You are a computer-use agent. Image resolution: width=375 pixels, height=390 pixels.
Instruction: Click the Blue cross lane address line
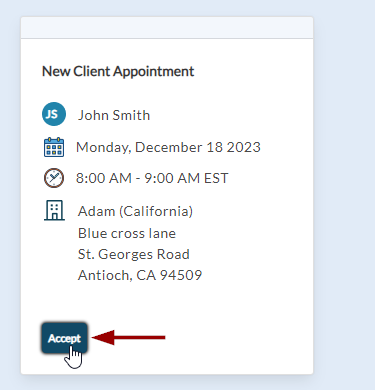click(x=127, y=233)
